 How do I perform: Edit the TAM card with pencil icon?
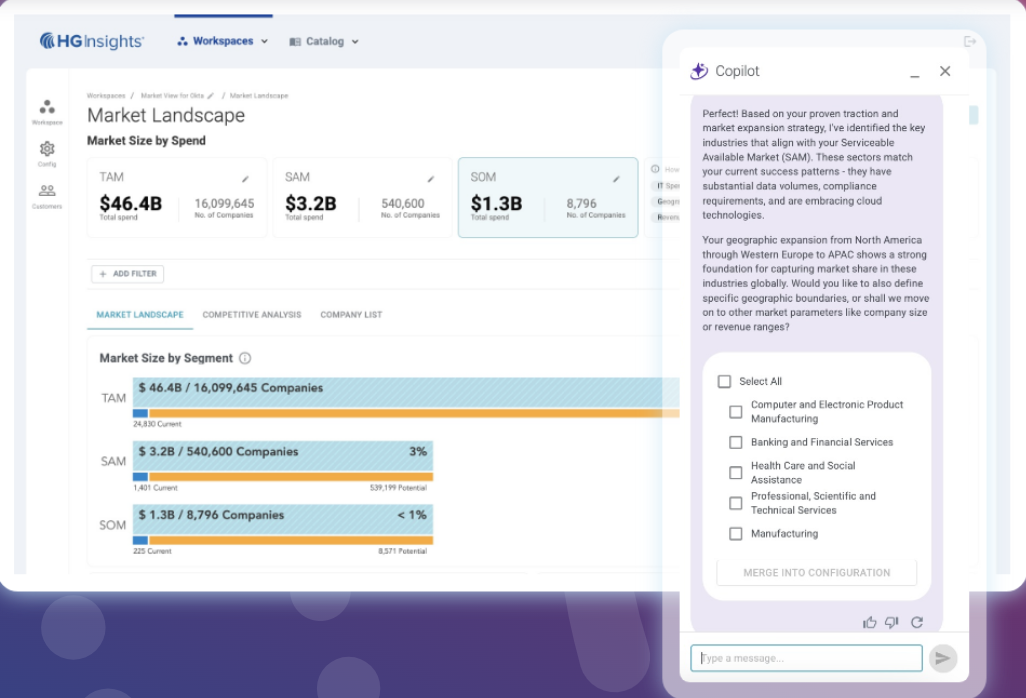245,179
